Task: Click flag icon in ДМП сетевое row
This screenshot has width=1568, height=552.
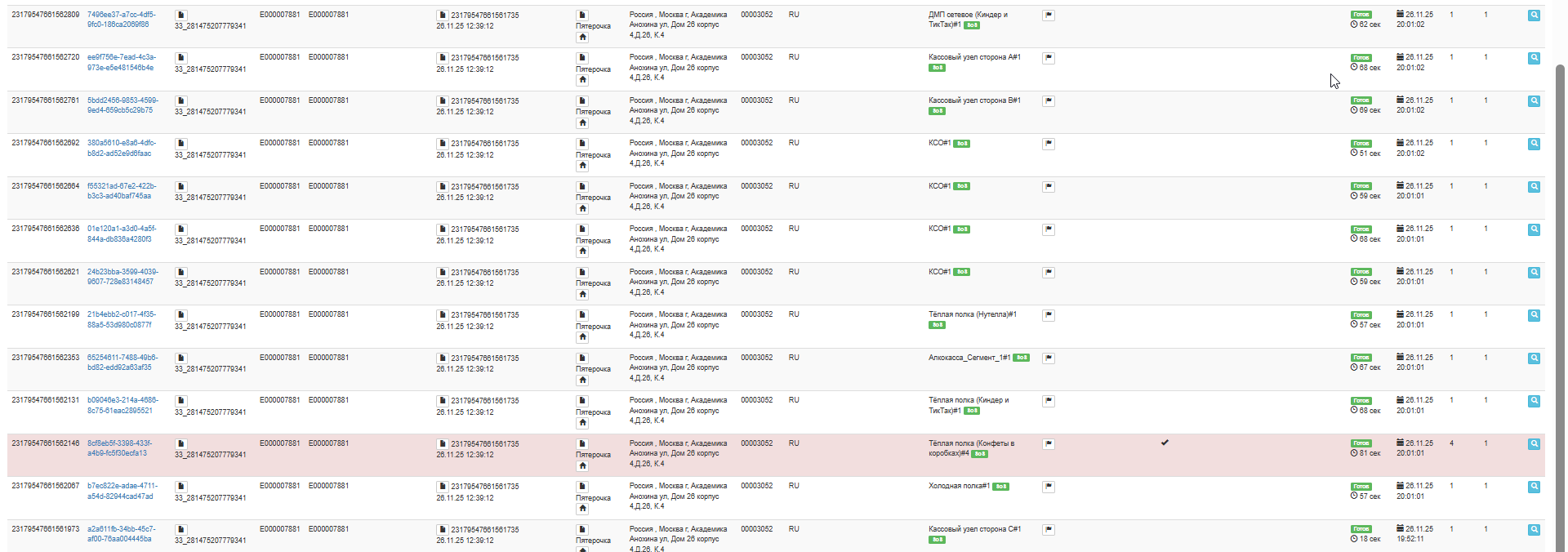Action: [1049, 16]
